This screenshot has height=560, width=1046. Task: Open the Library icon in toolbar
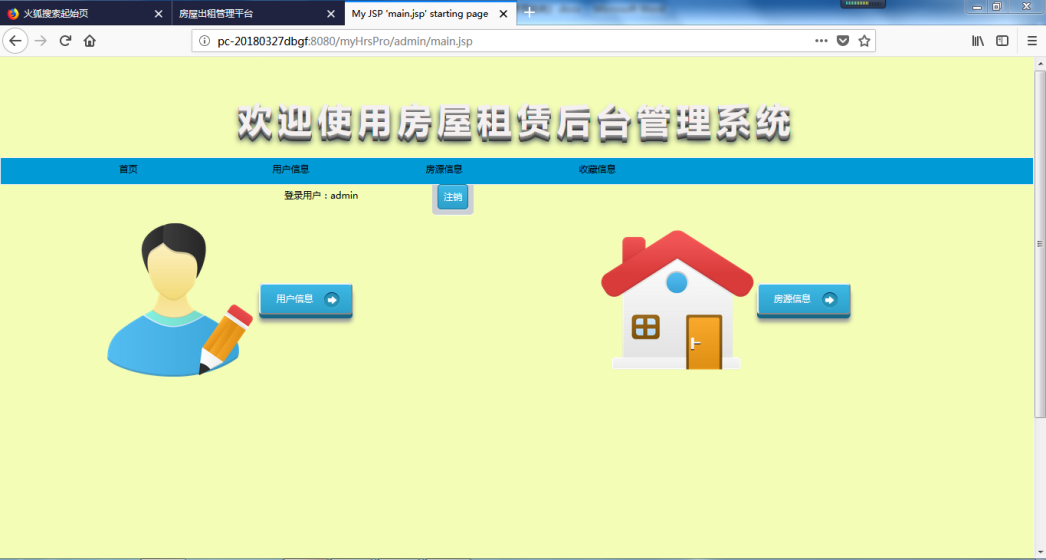(978, 41)
